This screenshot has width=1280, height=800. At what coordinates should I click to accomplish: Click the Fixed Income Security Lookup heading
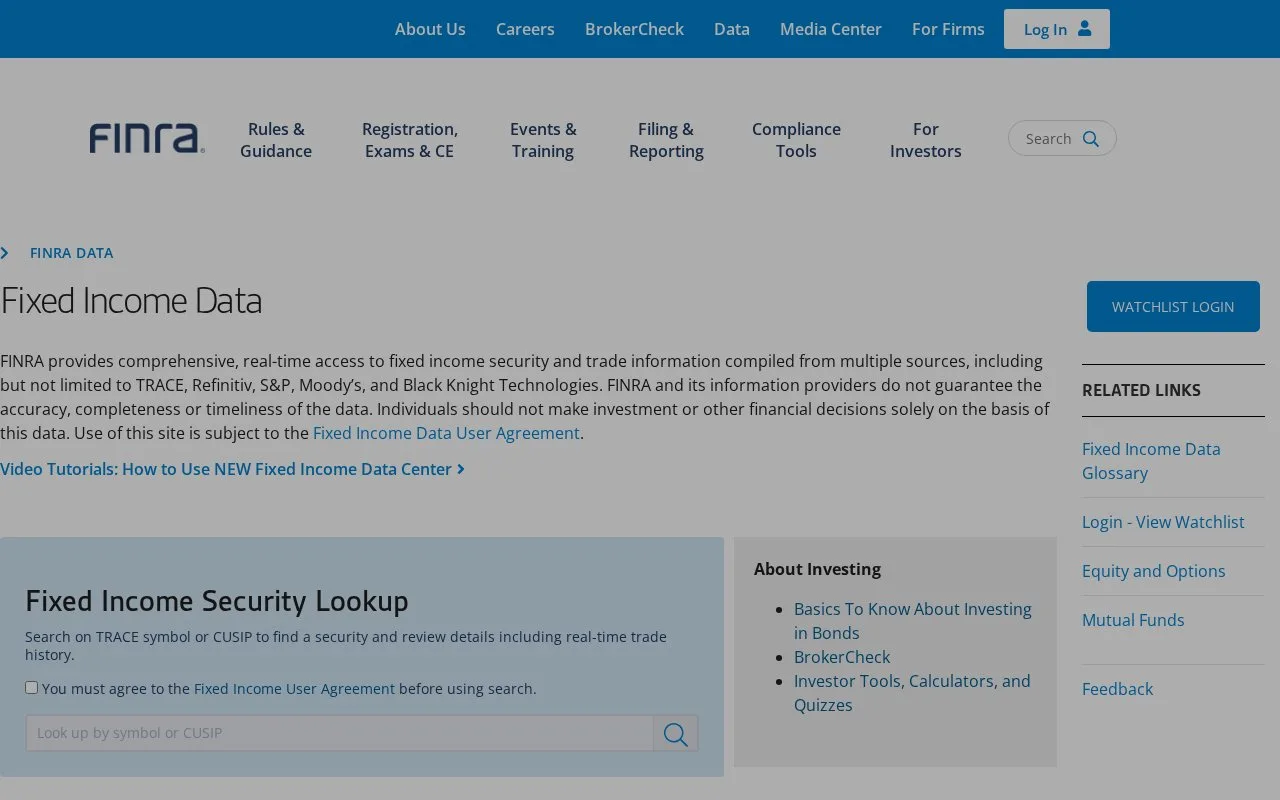point(217,601)
